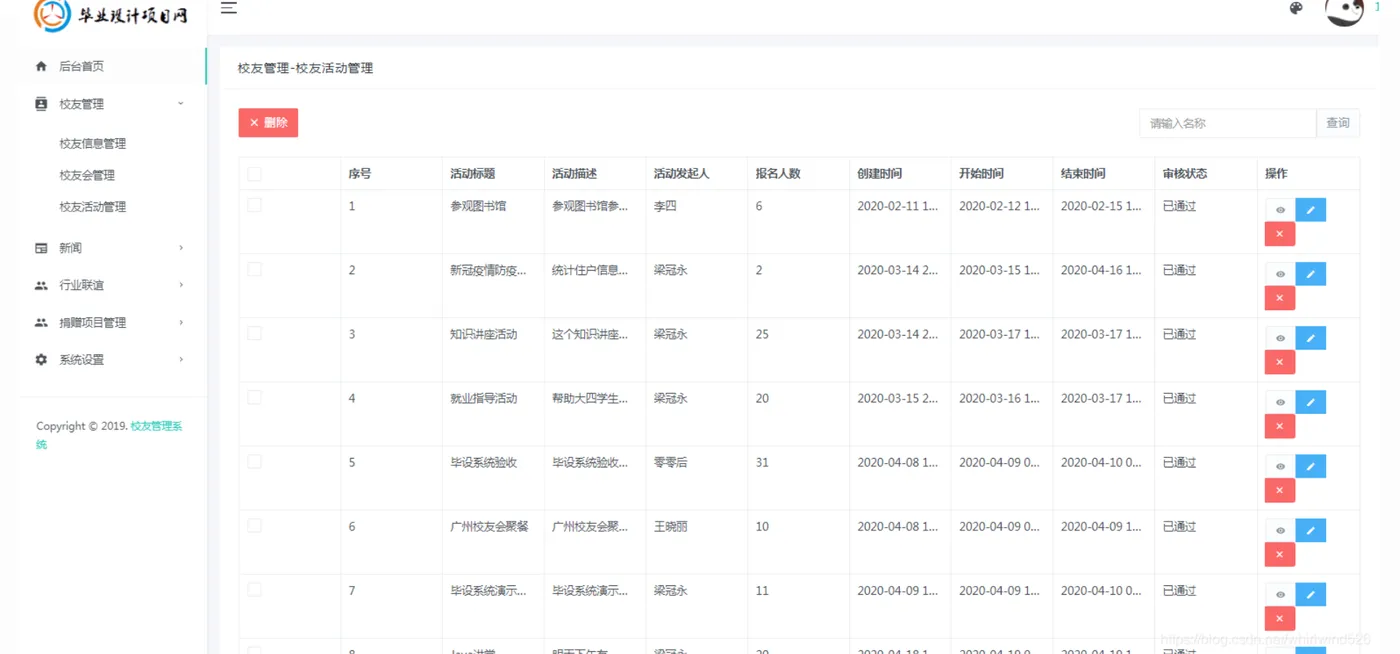View details of 广州校友会聚餐 row
This screenshot has width=1400, height=654.
(1280, 530)
